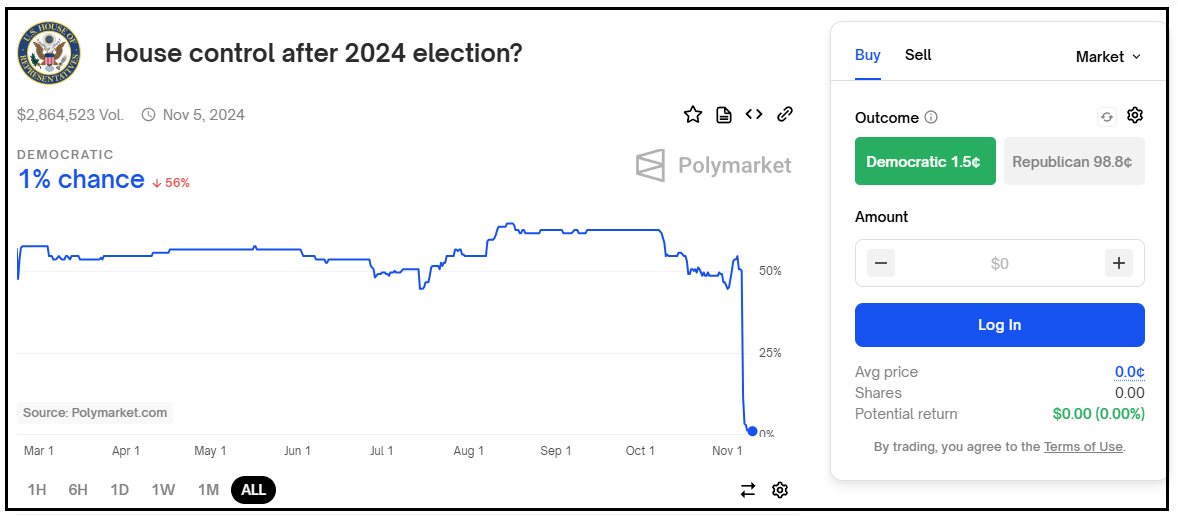Open the market rules document icon
The width and height of the screenshot is (1178, 516).
[723, 115]
